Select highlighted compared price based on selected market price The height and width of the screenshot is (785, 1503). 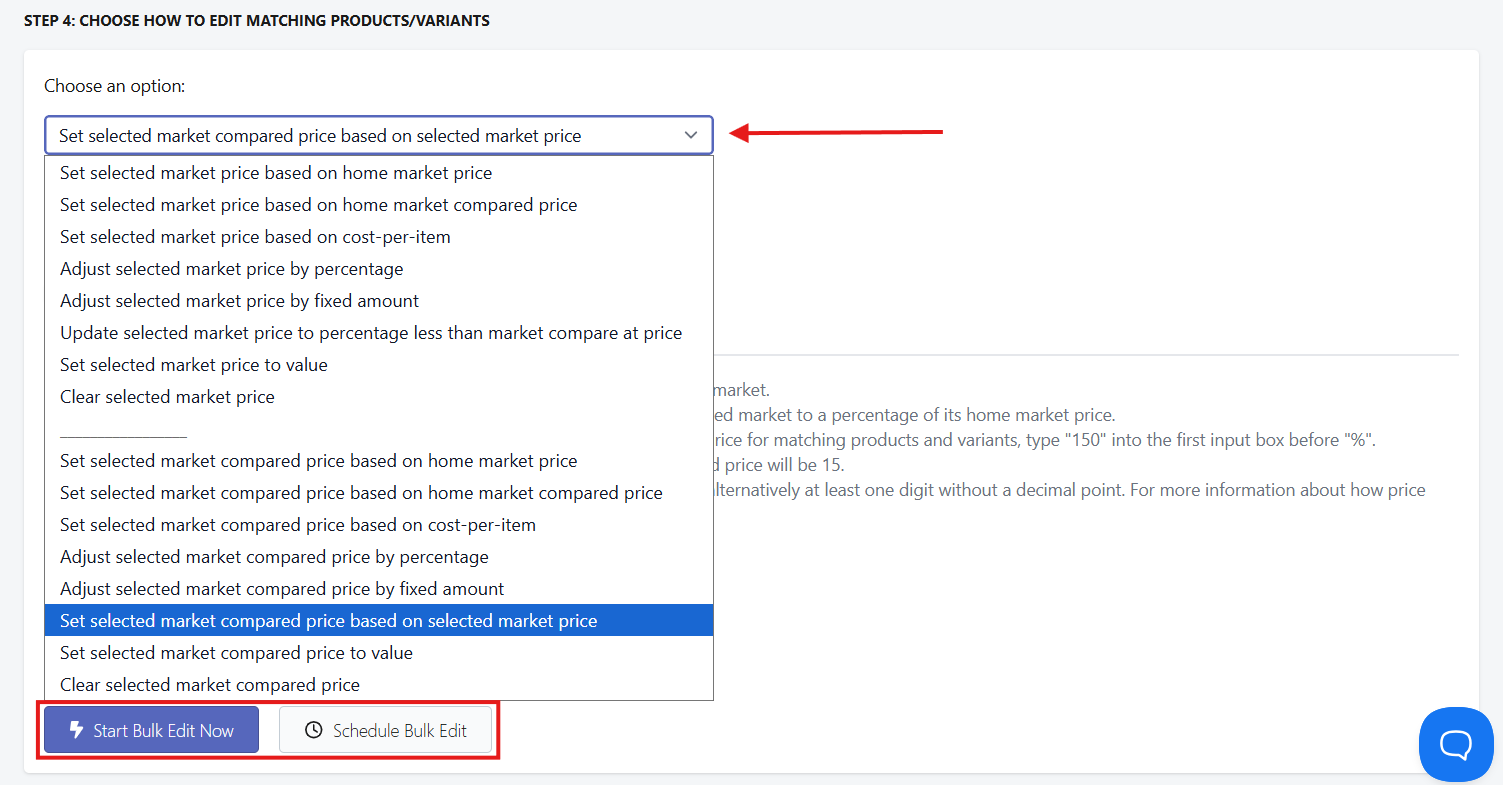[379, 621]
